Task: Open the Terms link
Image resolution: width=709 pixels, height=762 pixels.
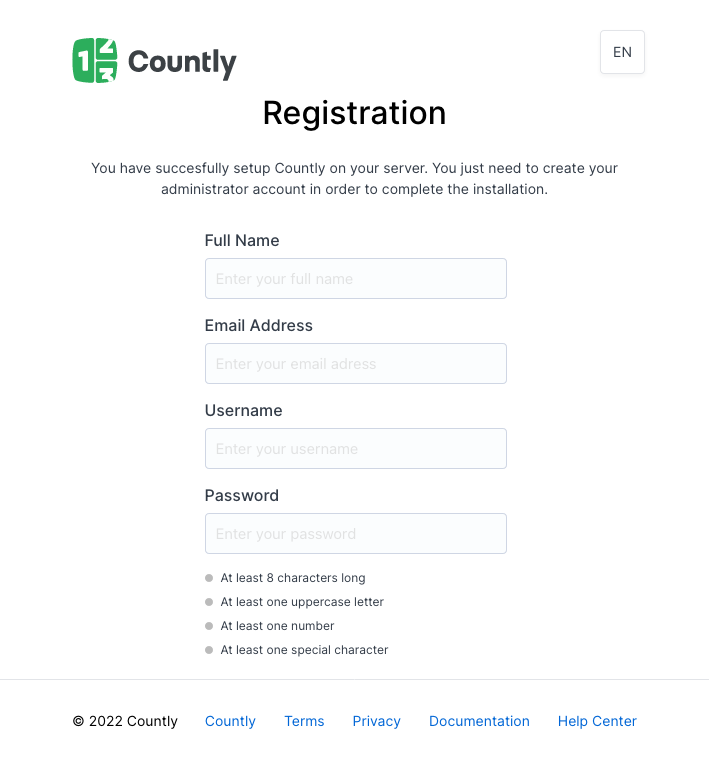Action: [x=304, y=721]
